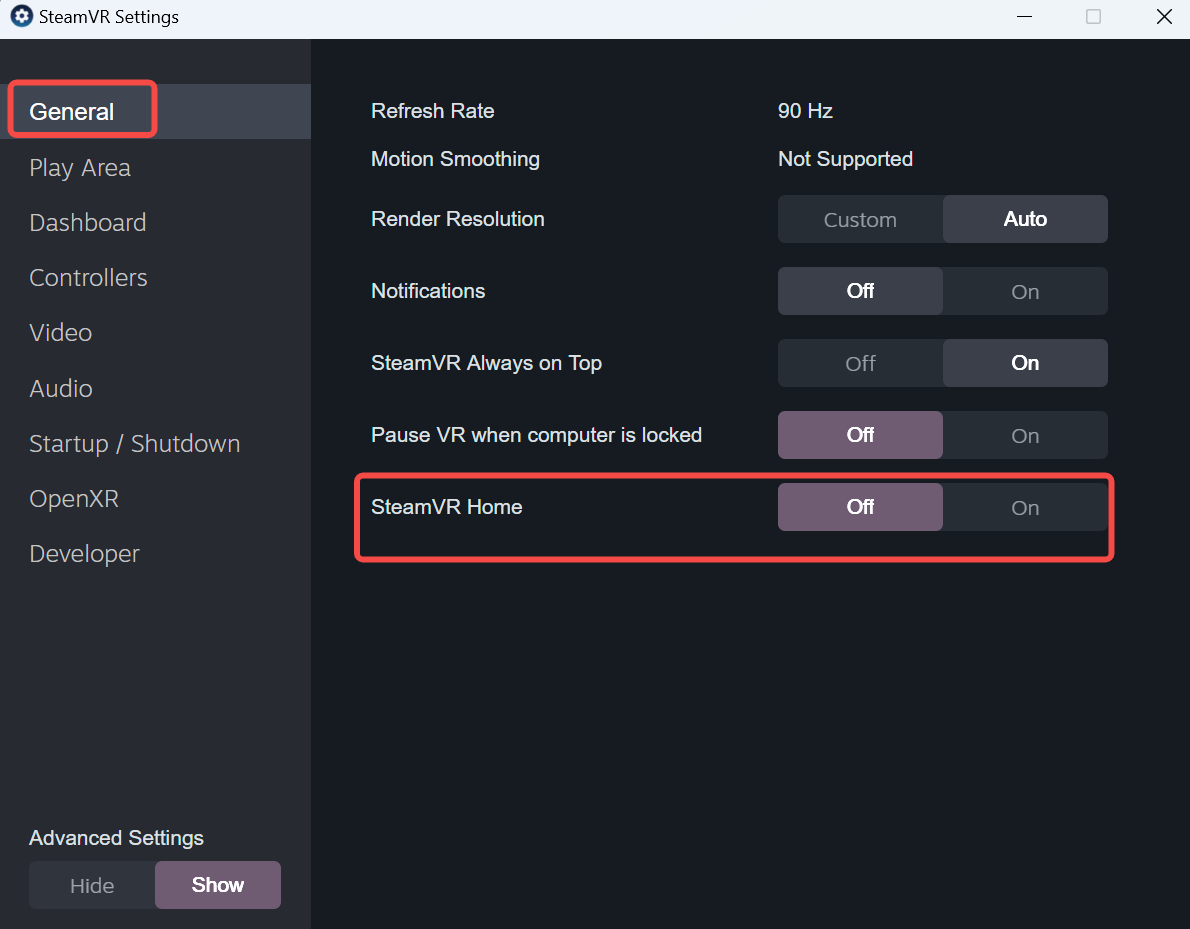Image resolution: width=1190 pixels, height=929 pixels.
Task: Click the SteamVR Always on Top label
Action: (x=486, y=363)
